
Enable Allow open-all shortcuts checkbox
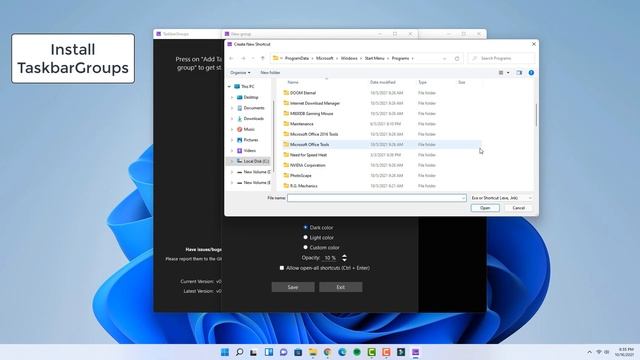[x=282, y=268]
